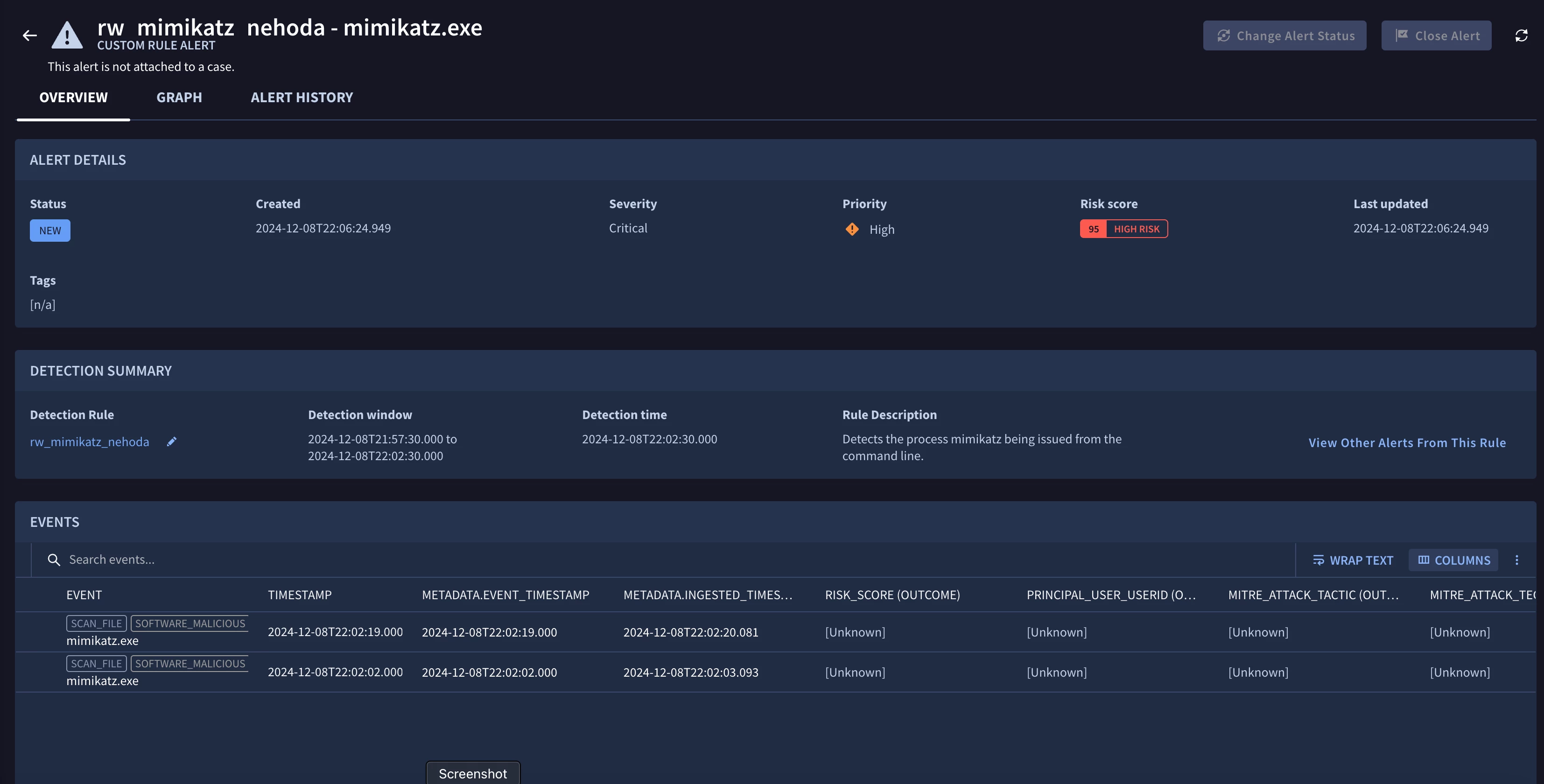
Task: Click SOFTWARE_MALICIOUS tag in 22:02:02 event
Action: pyautogui.click(x=189, y=664)
